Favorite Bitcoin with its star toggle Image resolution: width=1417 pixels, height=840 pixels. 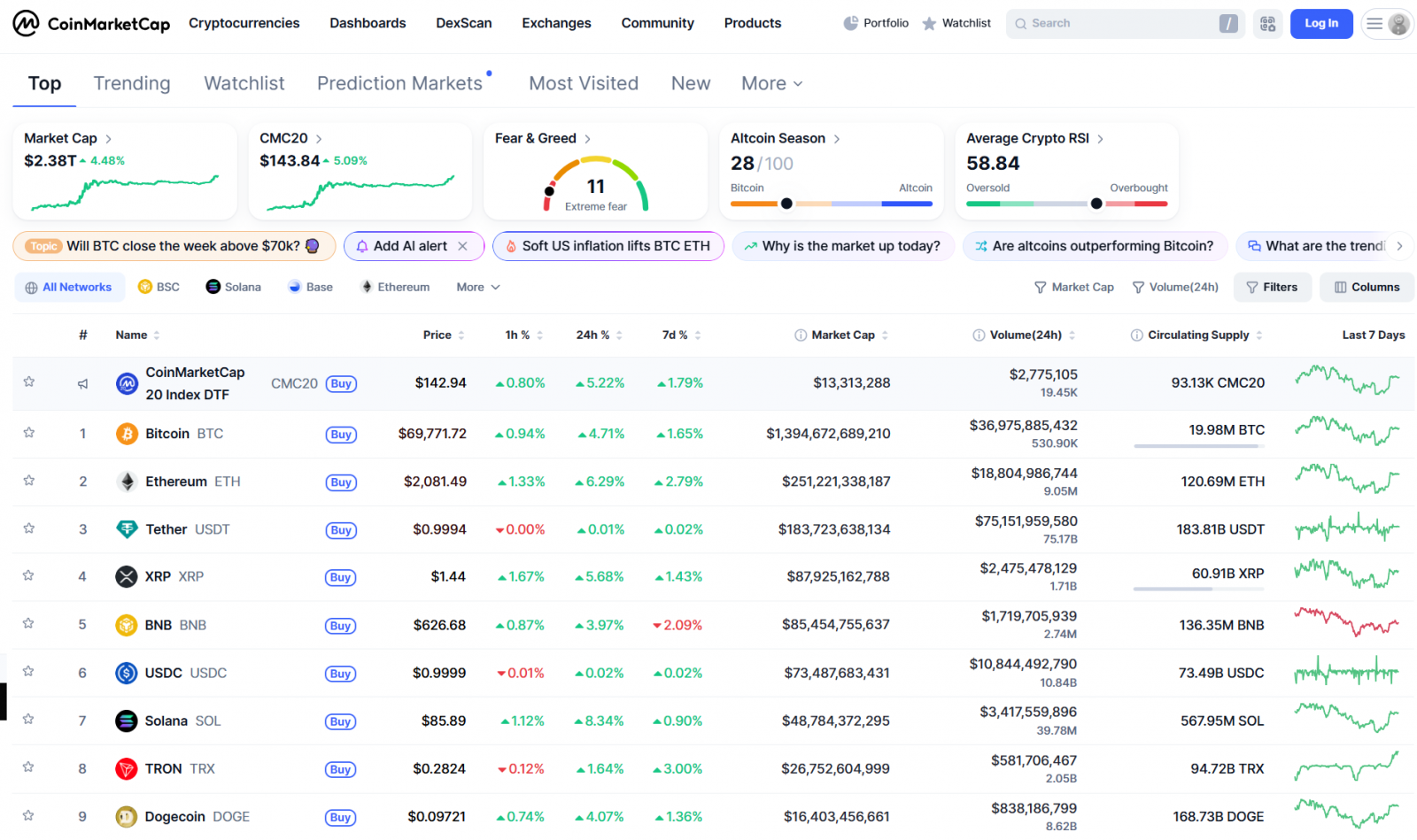click(28, 434)
